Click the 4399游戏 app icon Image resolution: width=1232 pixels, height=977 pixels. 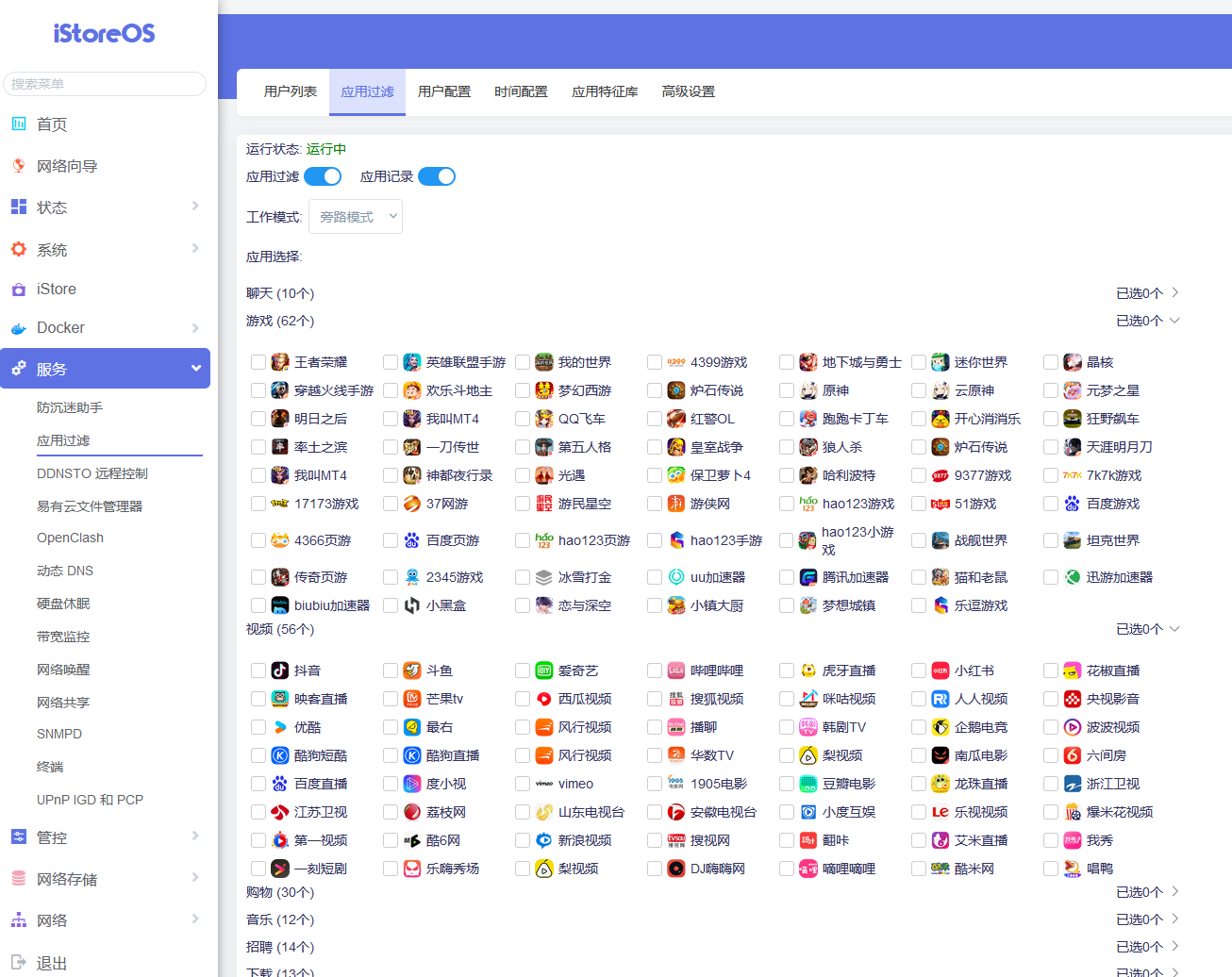click(x=676, y=362)
